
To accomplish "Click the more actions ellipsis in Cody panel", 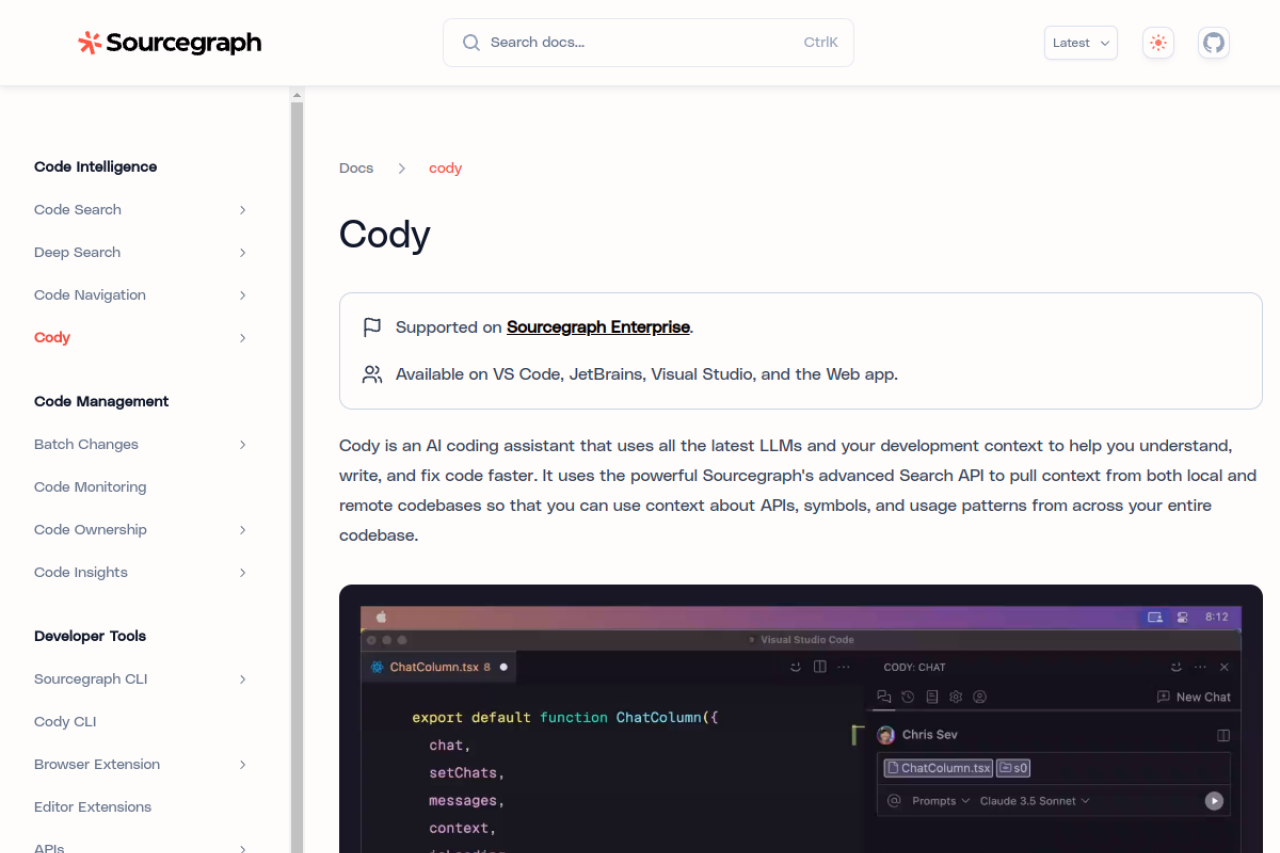I will pos(1200,666).
